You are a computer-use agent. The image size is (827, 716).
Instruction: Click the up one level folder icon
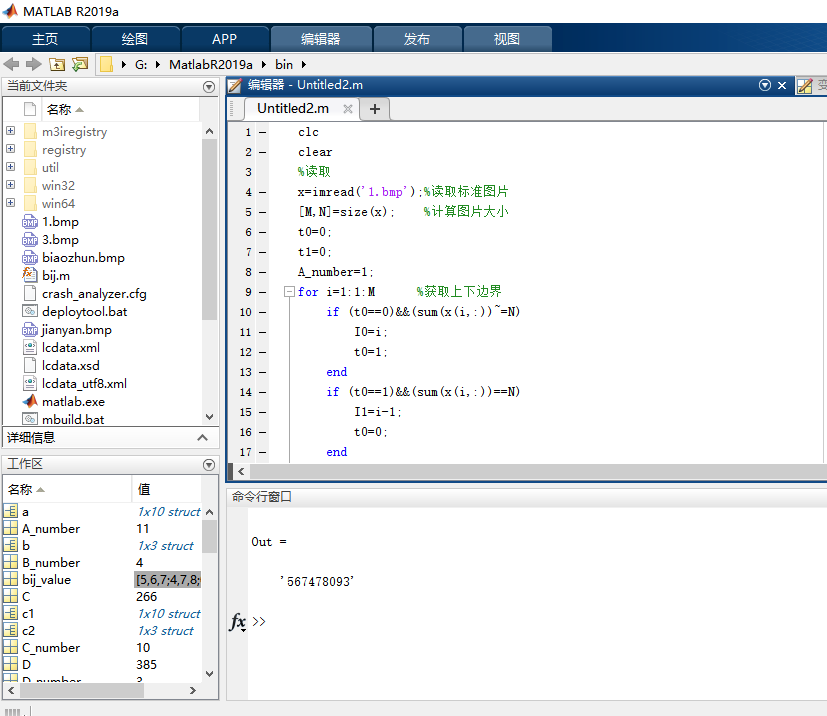pos(57,64)
